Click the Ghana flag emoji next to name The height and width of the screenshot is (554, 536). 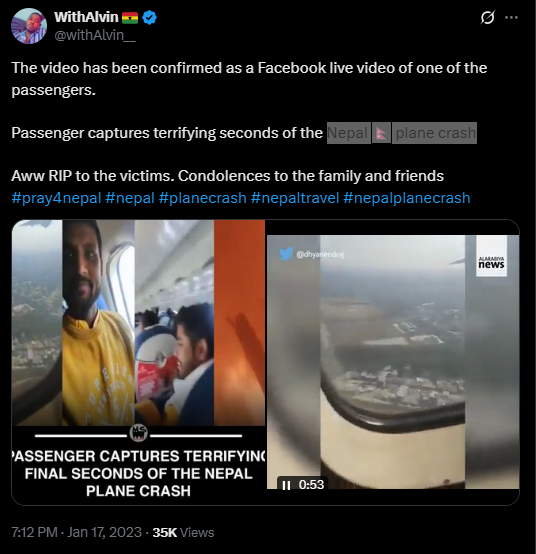tap(130, 17)
